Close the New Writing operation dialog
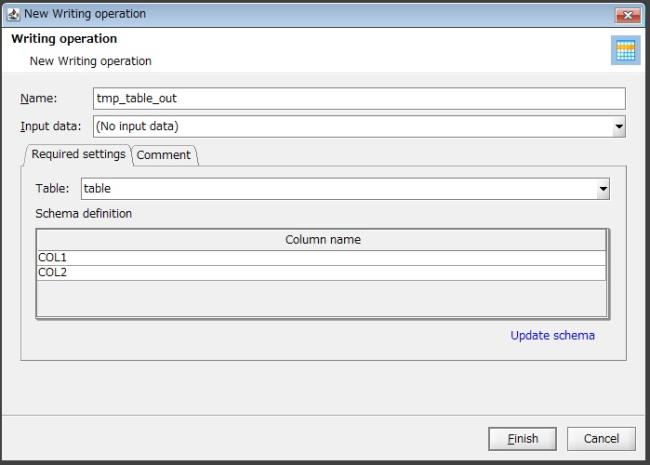Image resolution: width=650 pixels, height=465 pixels. (629, 14)
